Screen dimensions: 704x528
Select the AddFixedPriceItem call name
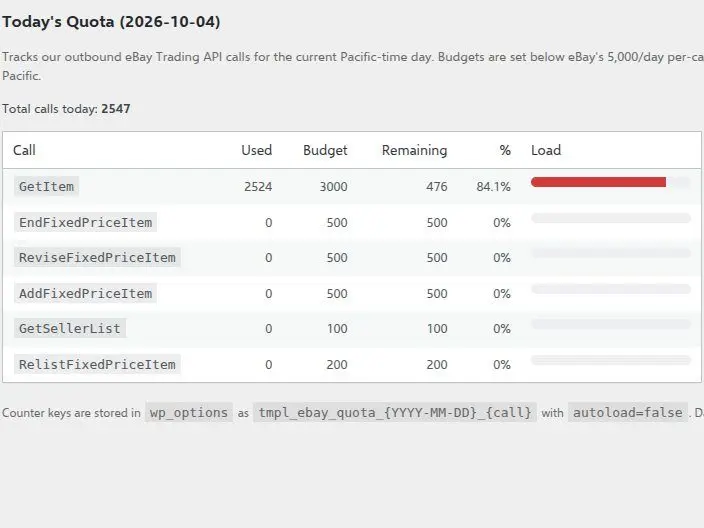click(85, 294)
